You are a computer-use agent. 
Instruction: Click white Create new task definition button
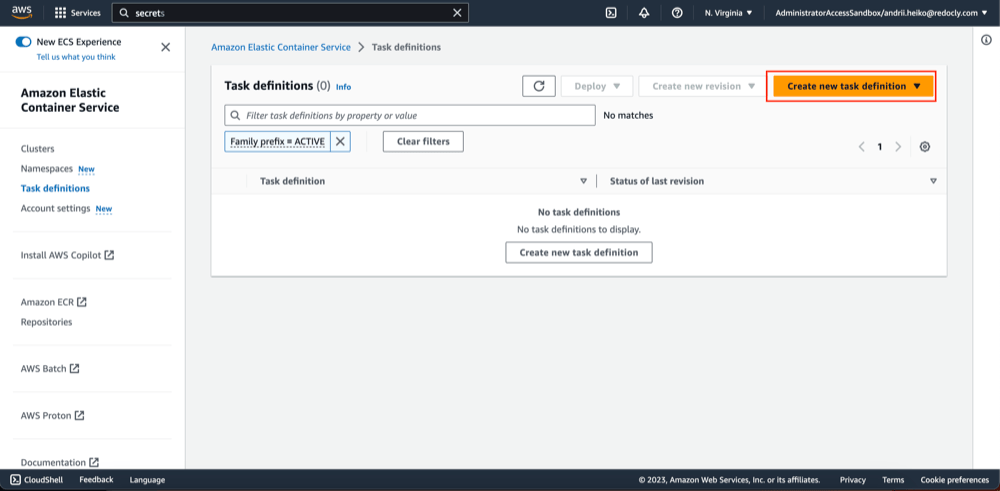click(x=579, y=253)
